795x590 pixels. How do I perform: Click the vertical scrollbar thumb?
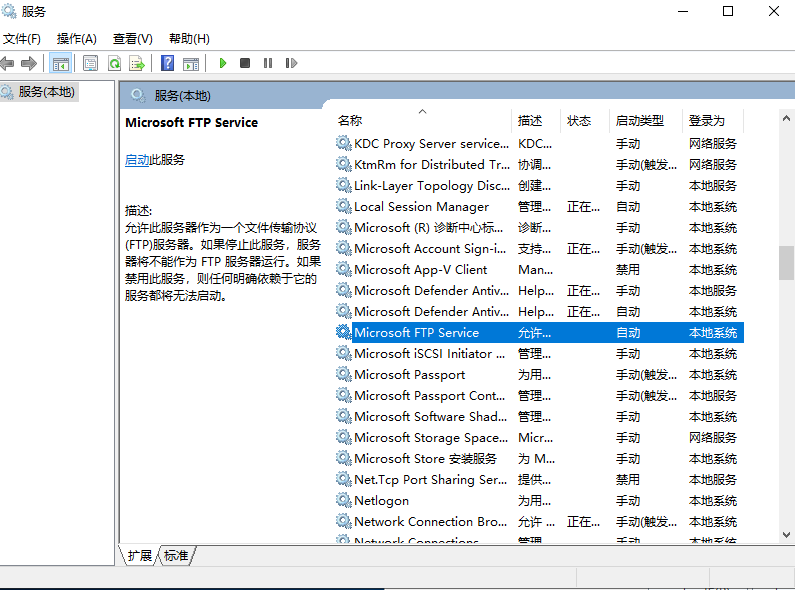point(786,263)
